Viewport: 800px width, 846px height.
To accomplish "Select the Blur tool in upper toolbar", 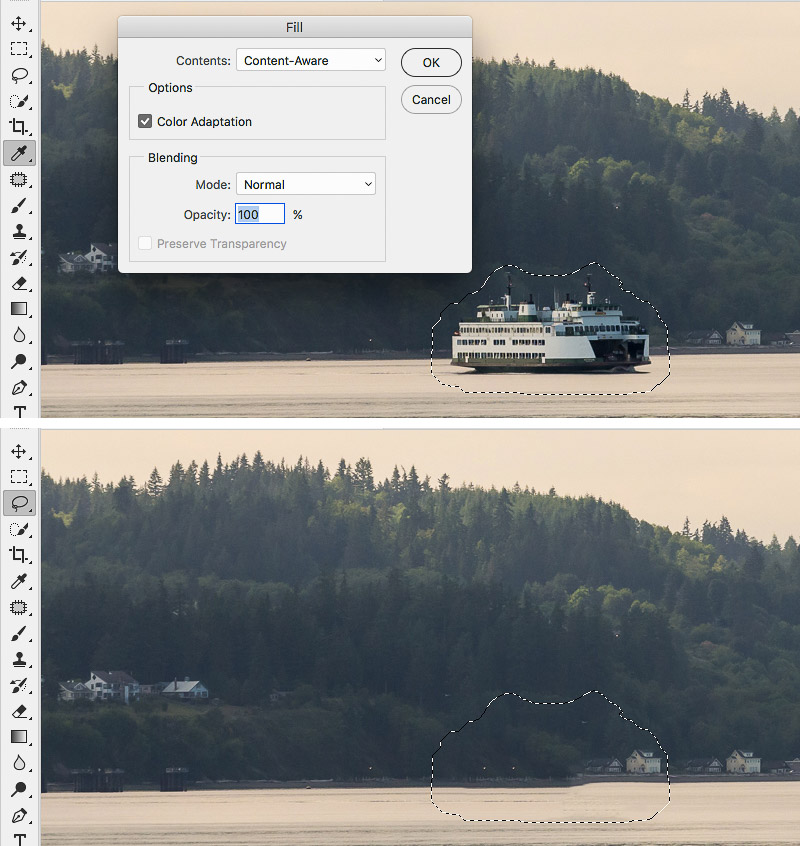I will tap(19, 335).
